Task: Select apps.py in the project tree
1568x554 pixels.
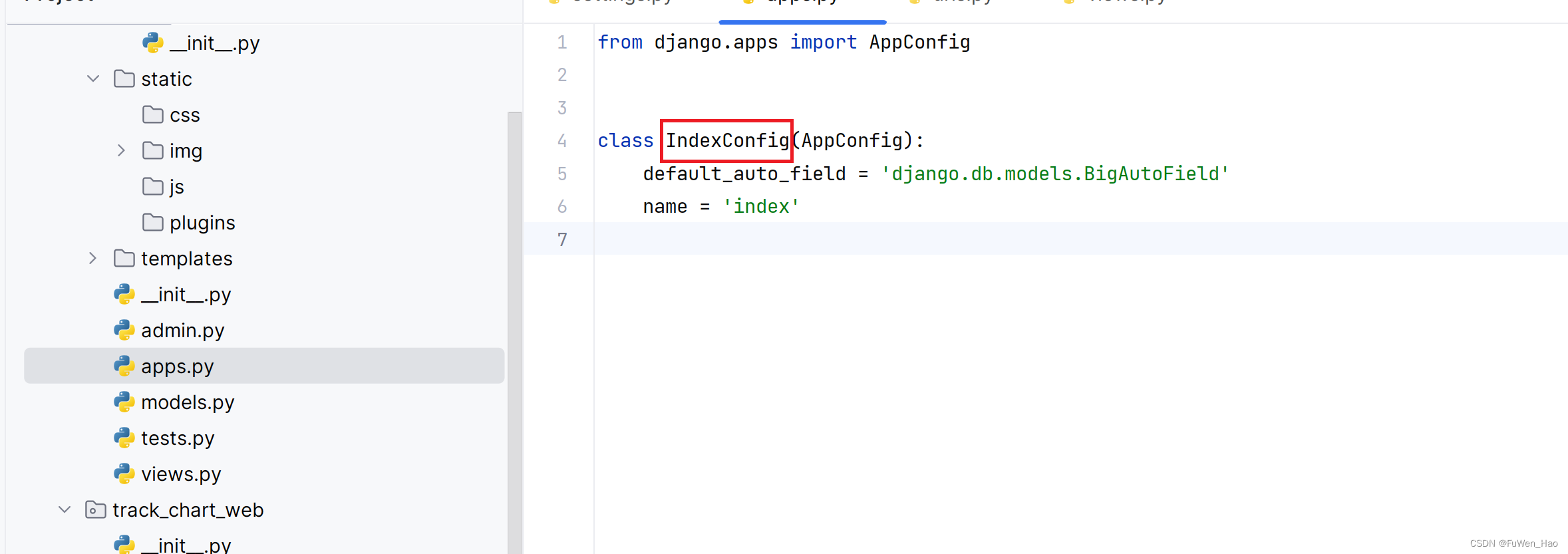Action: [x=264, y=366]
